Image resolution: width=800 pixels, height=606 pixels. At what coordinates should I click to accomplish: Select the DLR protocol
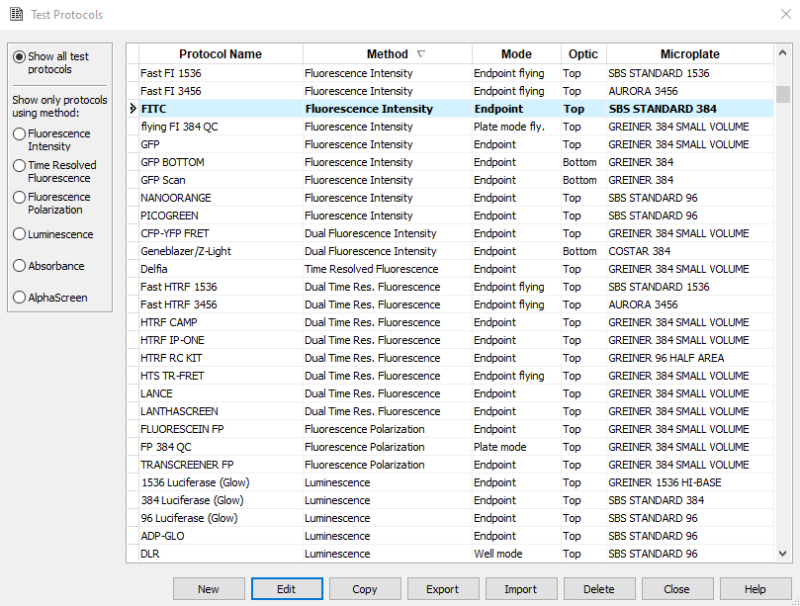[x=150, y=554]
